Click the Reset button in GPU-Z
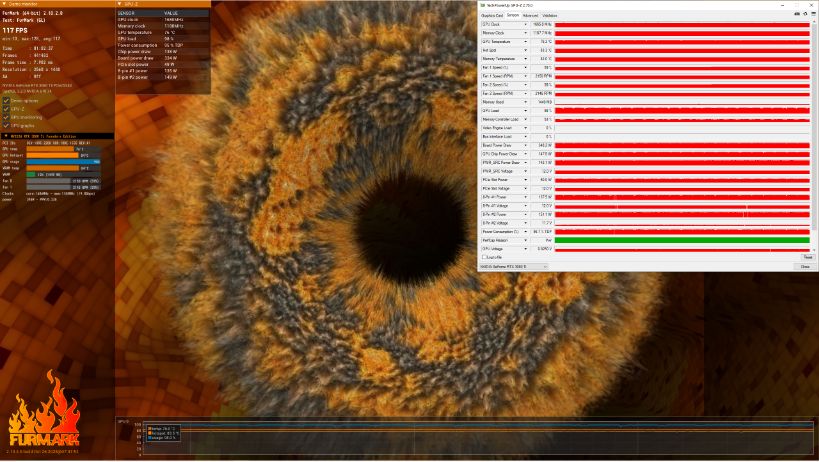Image resolution: width=819 pixels, height=462 pixels. tap(808, 257)
